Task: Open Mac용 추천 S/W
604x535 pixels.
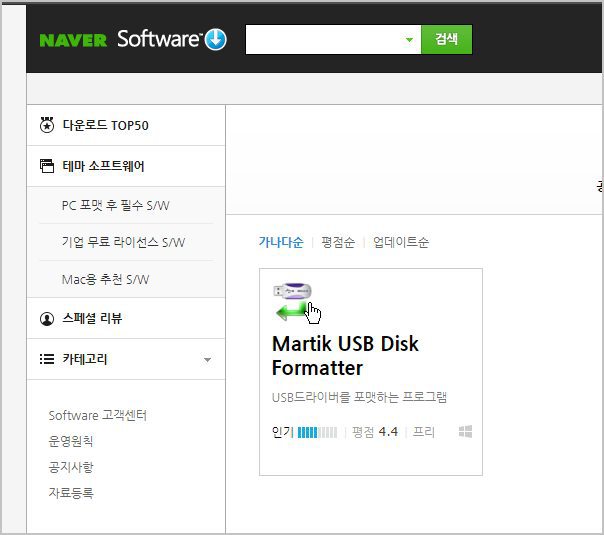Action: coord(105,279)
